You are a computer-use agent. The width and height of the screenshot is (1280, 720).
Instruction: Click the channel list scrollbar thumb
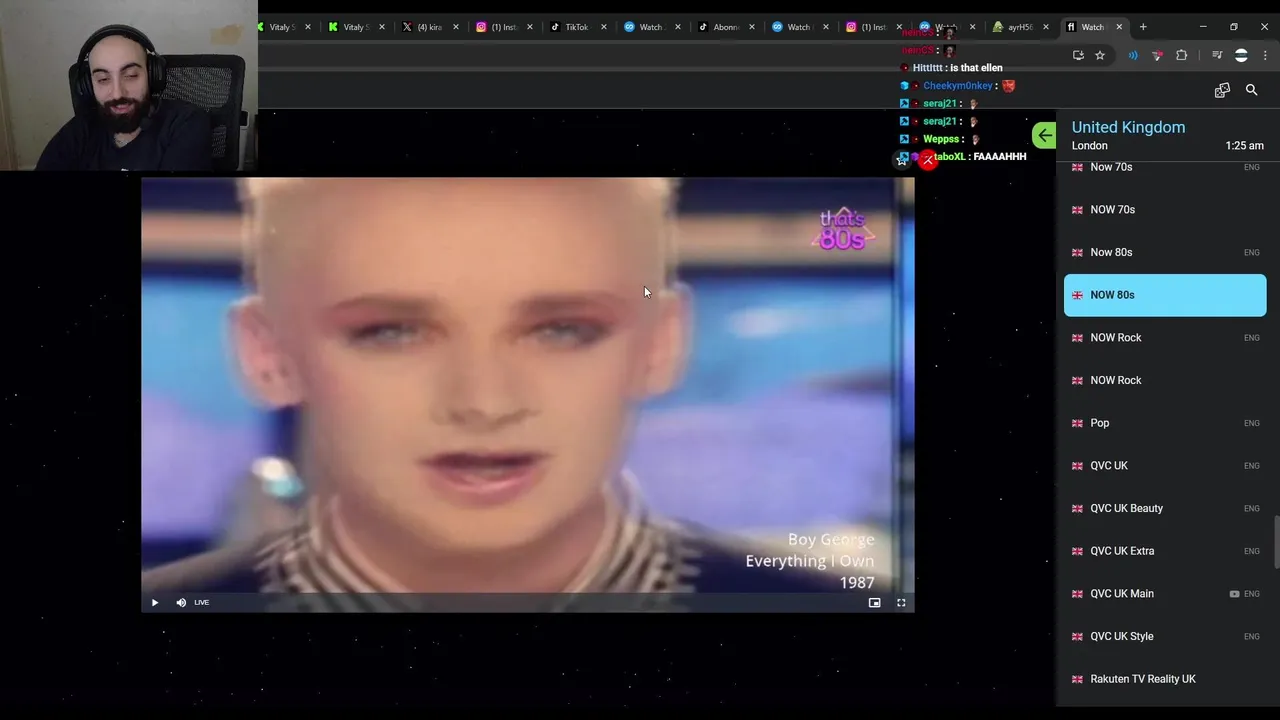click(1277, 540)
